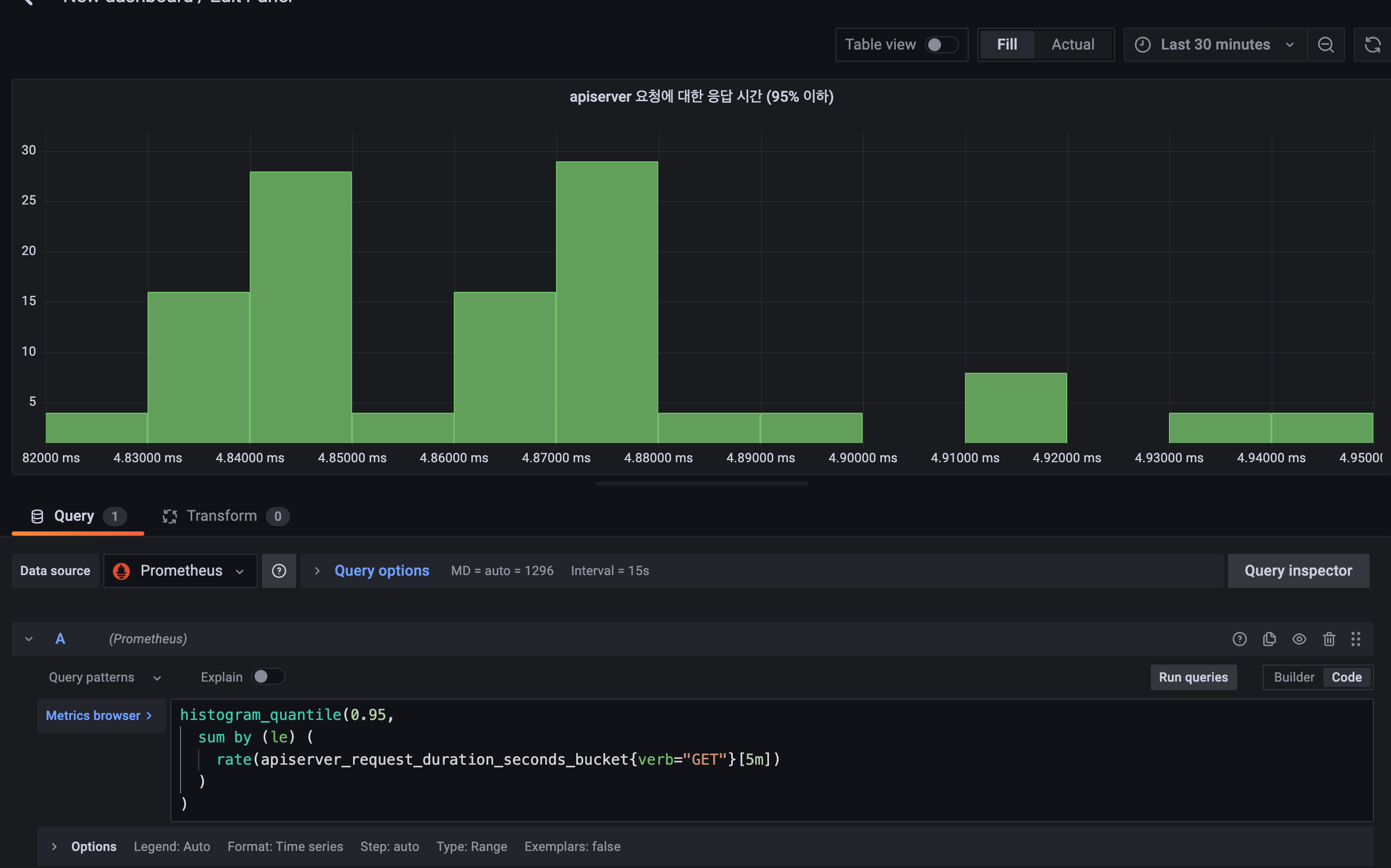Expand the Query options section

click(x=381, y=571)
